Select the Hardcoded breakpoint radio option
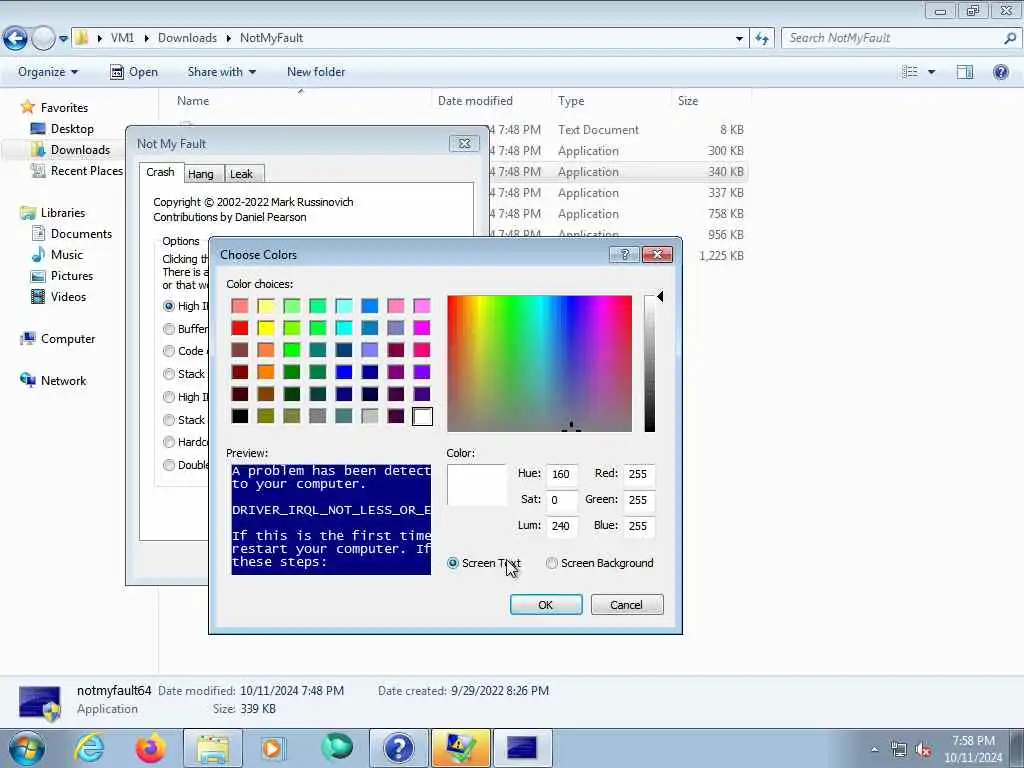 [x=169, y=442]
